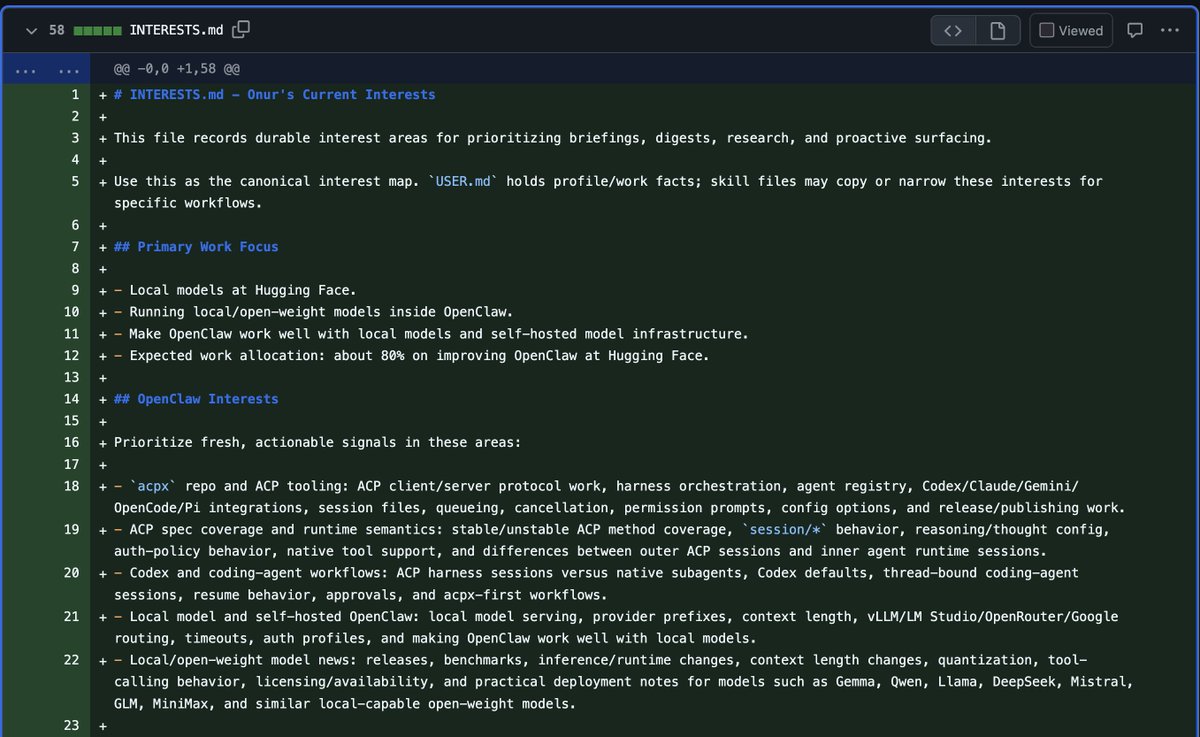Viewport: 1200px width, 737px height.
Task: Click the green diffstat bar
Action: (98, 30)
